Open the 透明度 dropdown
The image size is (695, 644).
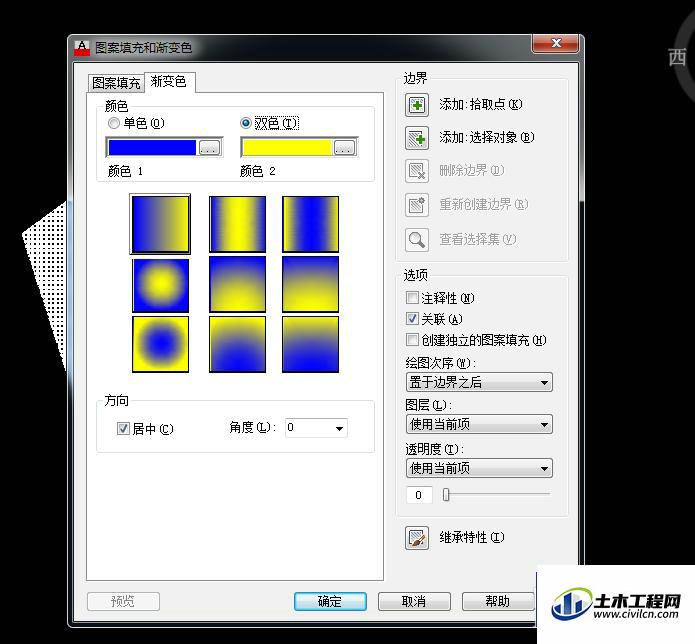pyautogui.click(x=479, y=468)
